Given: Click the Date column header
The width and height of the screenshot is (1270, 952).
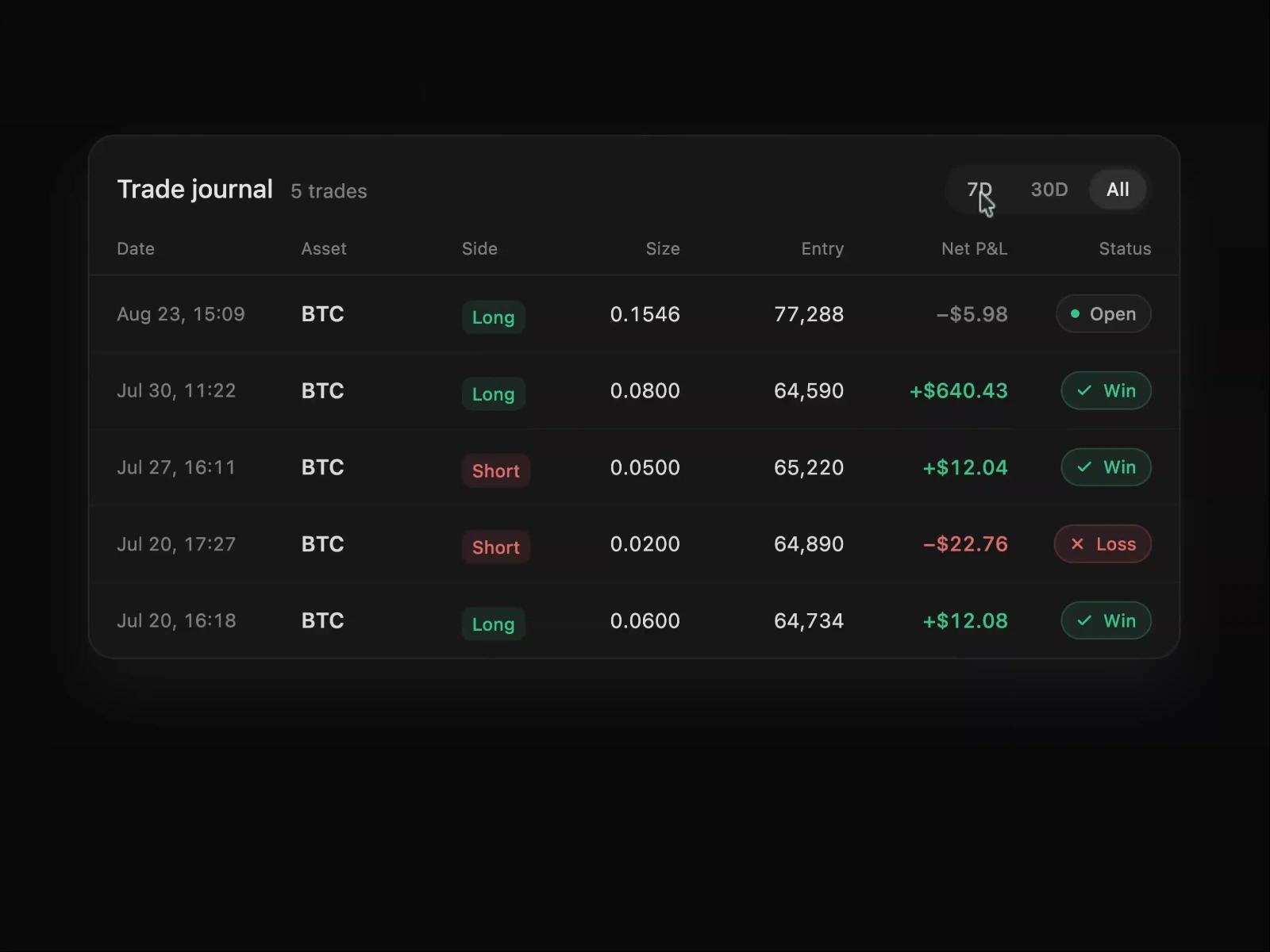Looking at the screenshot, I should (136, 249).
